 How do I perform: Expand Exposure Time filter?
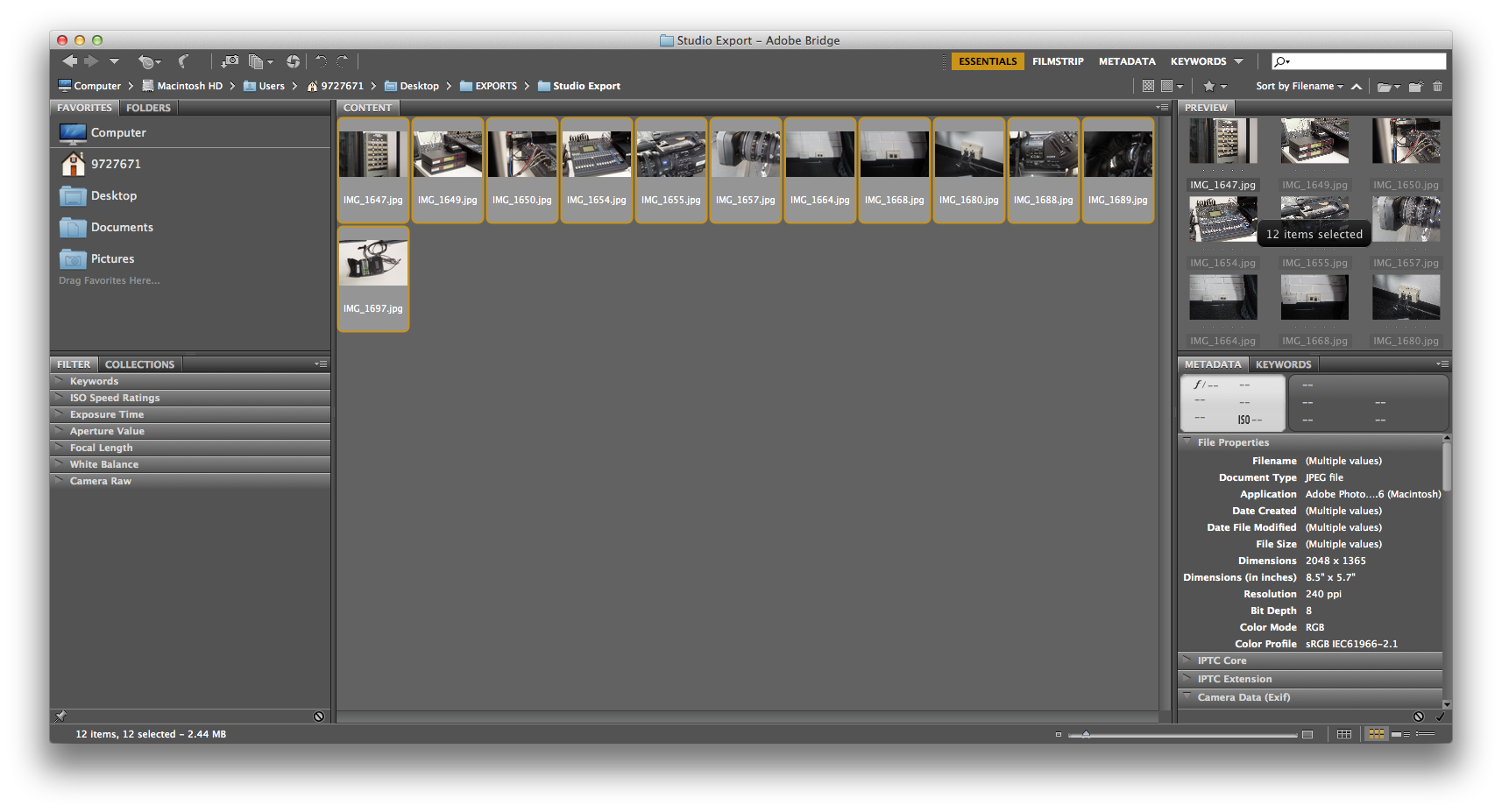tap(190, 414)
